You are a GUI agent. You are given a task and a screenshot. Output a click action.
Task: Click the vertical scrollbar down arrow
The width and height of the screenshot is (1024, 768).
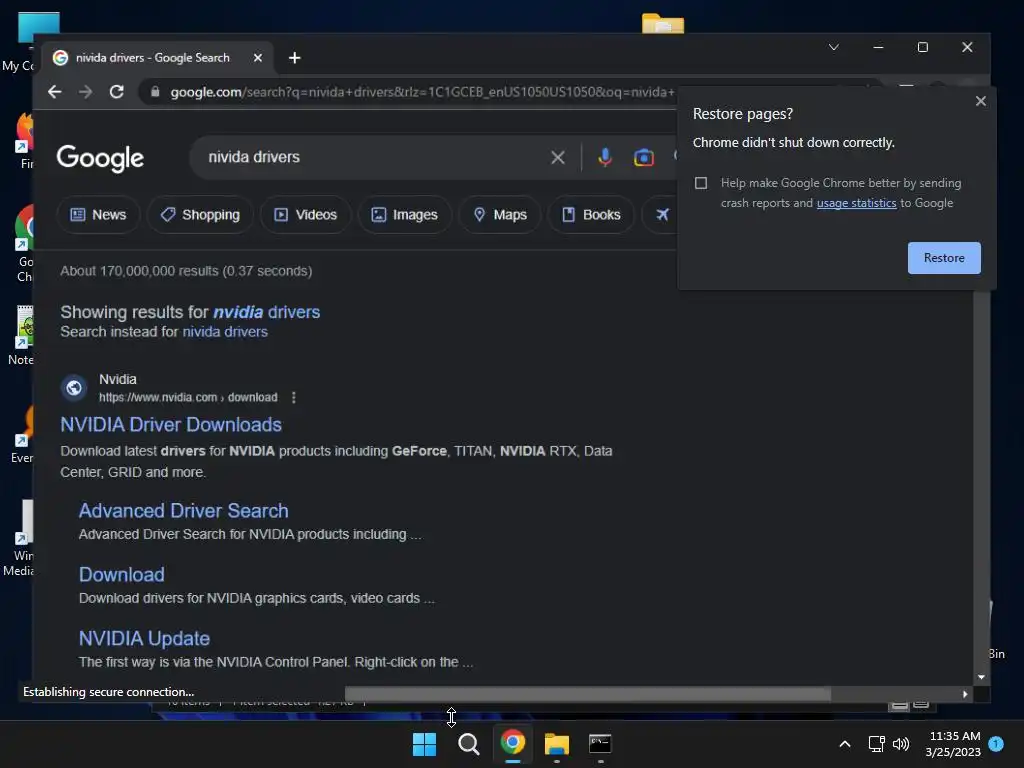coord(981,677)
